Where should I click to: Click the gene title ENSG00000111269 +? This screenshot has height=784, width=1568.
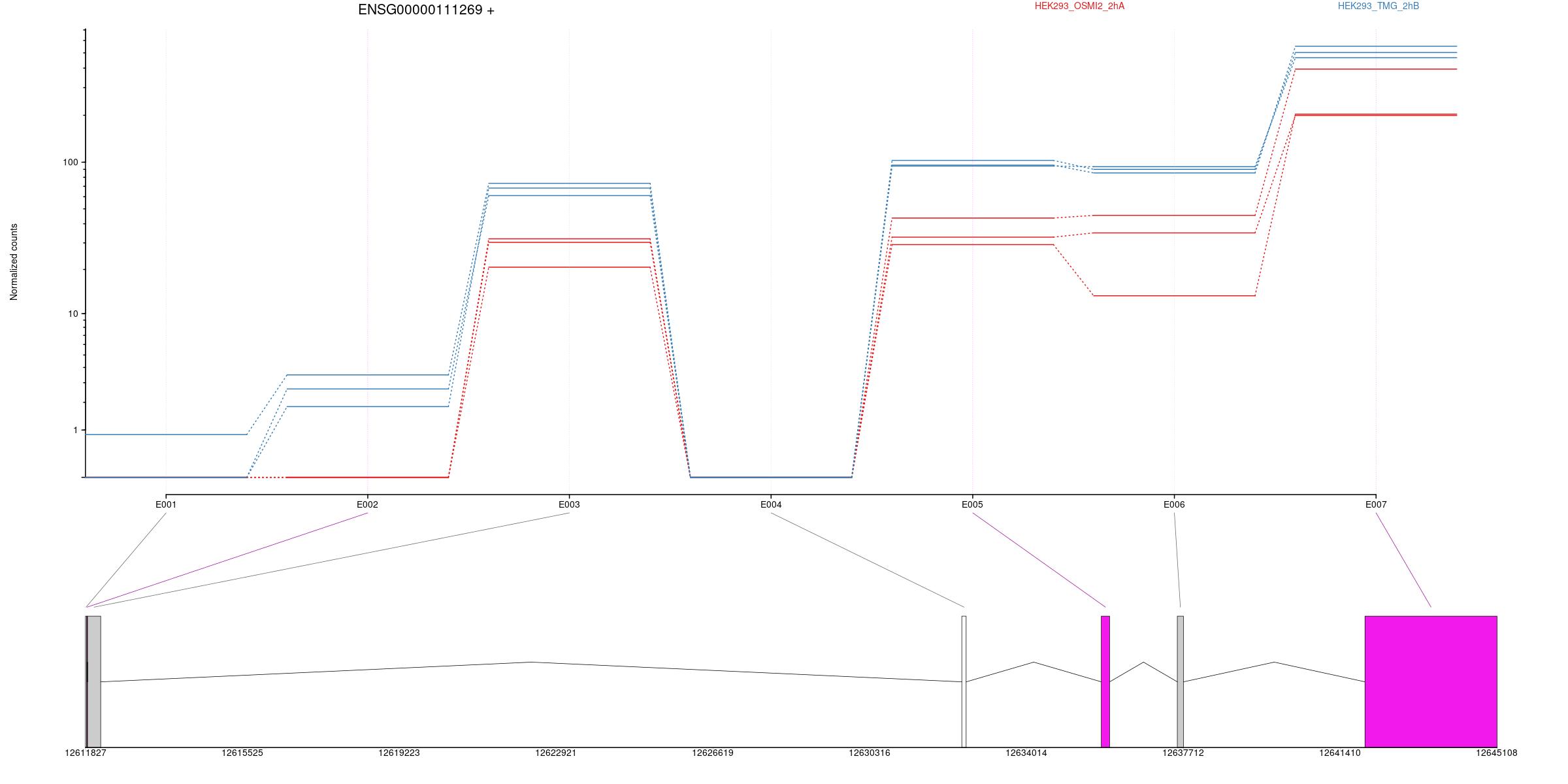pos(426,10)
